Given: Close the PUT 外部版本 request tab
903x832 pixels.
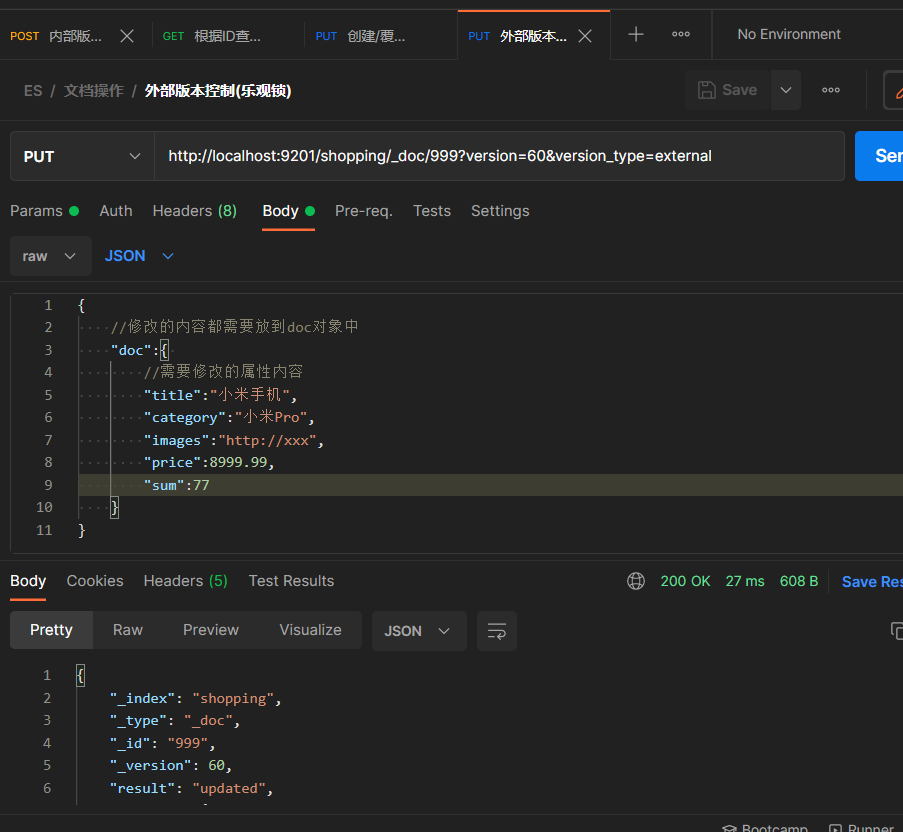Looking at the screenshot, I should pos(585,36).
